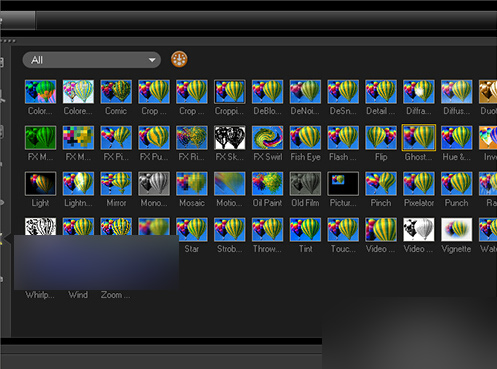The image size is (497, 369).
Task: Select the Diffra... filter thumbnail
Action: click(x=419, y=92)
